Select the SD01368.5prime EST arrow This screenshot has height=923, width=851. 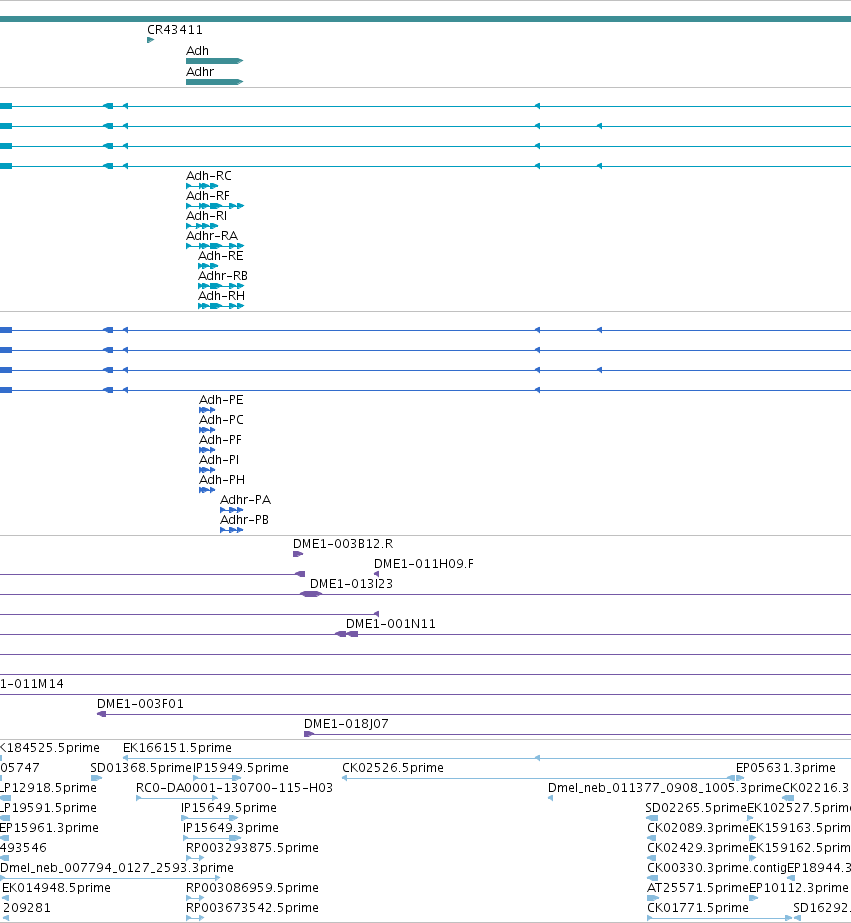pyautogui.click(x=96, y=778)
